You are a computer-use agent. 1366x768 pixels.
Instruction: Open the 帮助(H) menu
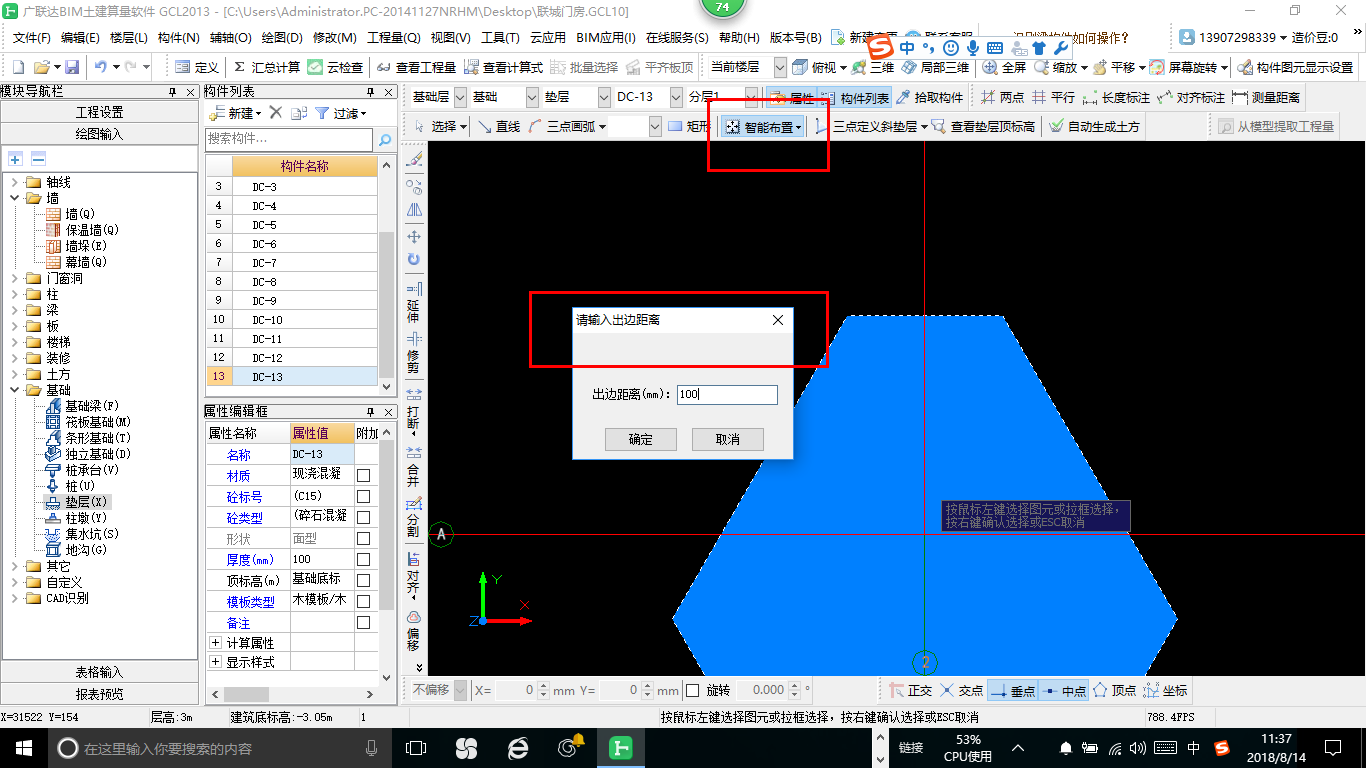point(739,38)
